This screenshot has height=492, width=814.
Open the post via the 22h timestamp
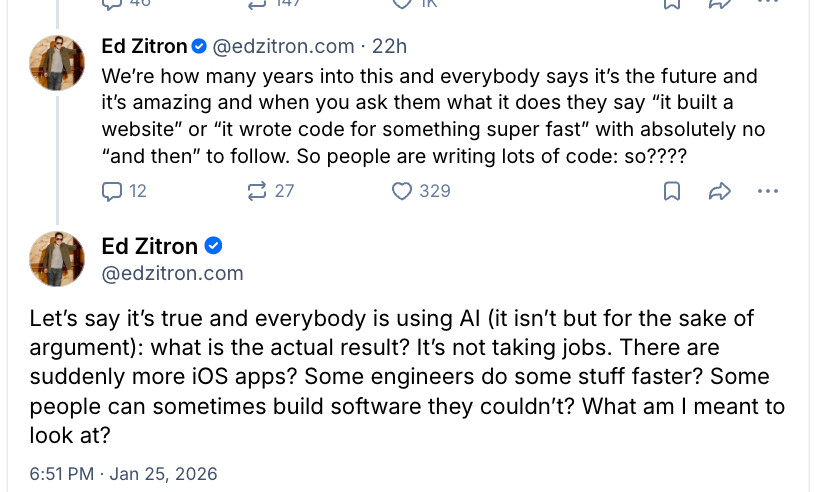[x=389, y=46]
